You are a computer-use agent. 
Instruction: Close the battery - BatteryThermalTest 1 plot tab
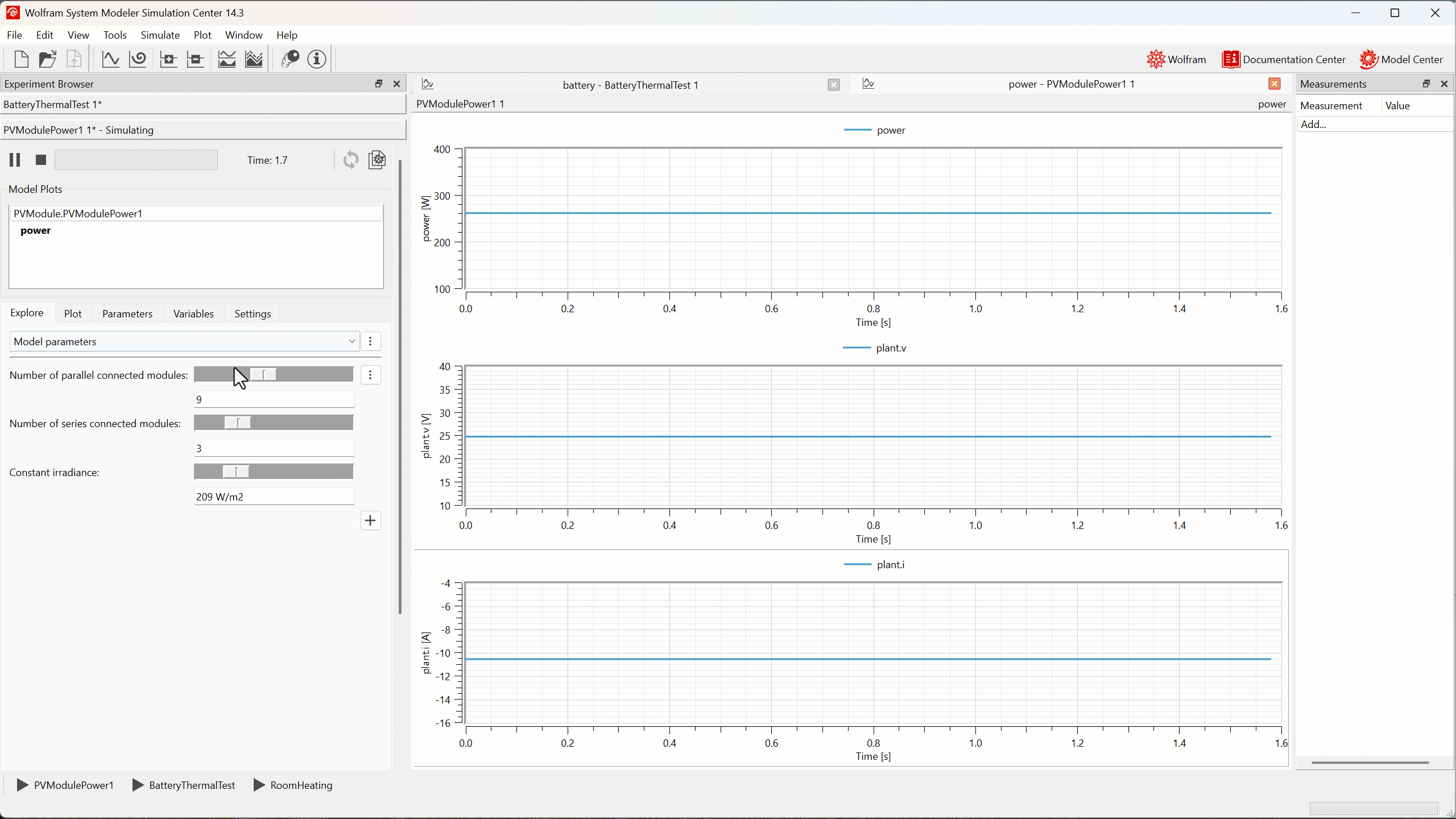pyautogui.click(x=834, y=85)
